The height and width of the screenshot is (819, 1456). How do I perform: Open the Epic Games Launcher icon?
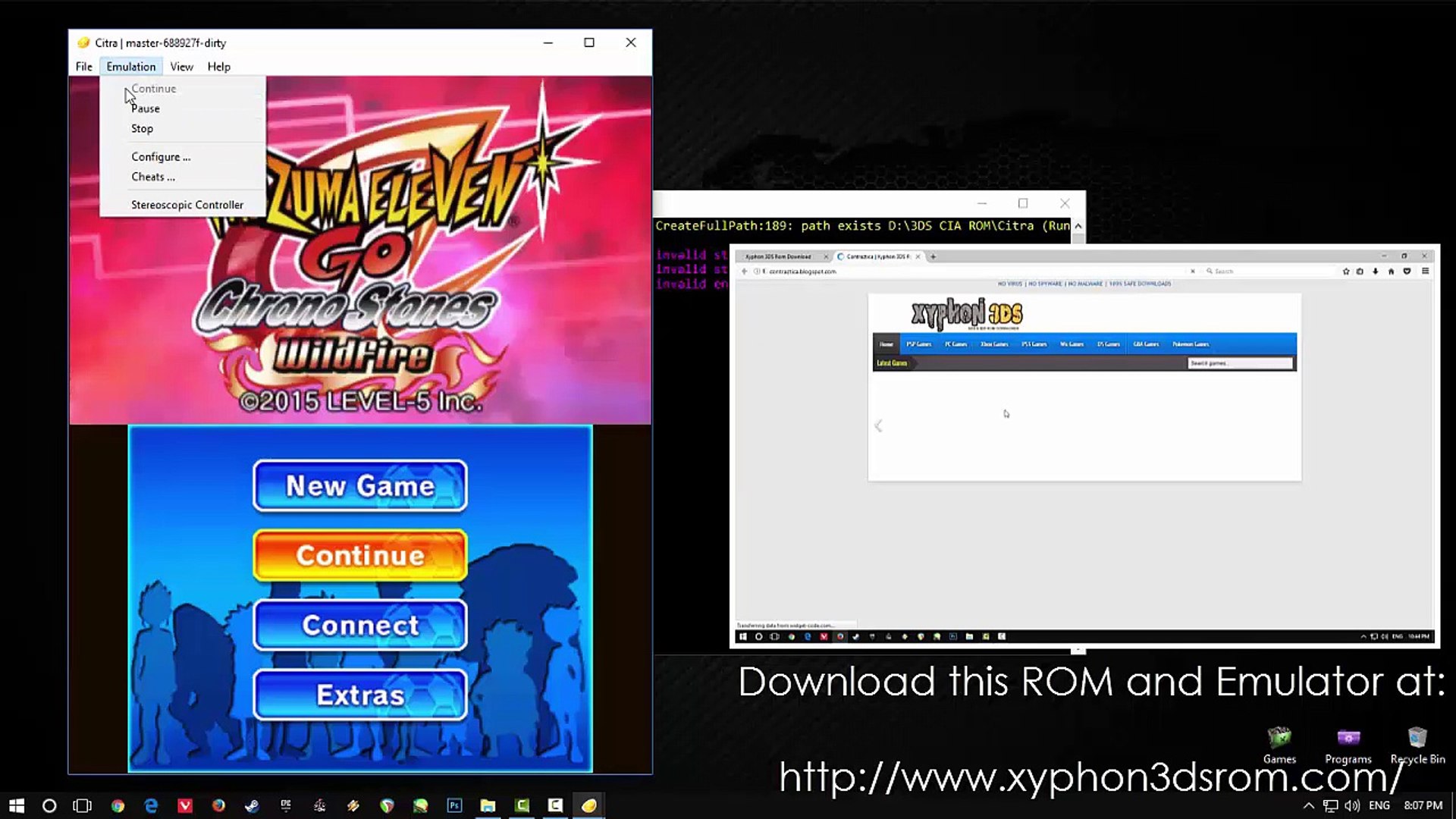[x=286, y=805]
